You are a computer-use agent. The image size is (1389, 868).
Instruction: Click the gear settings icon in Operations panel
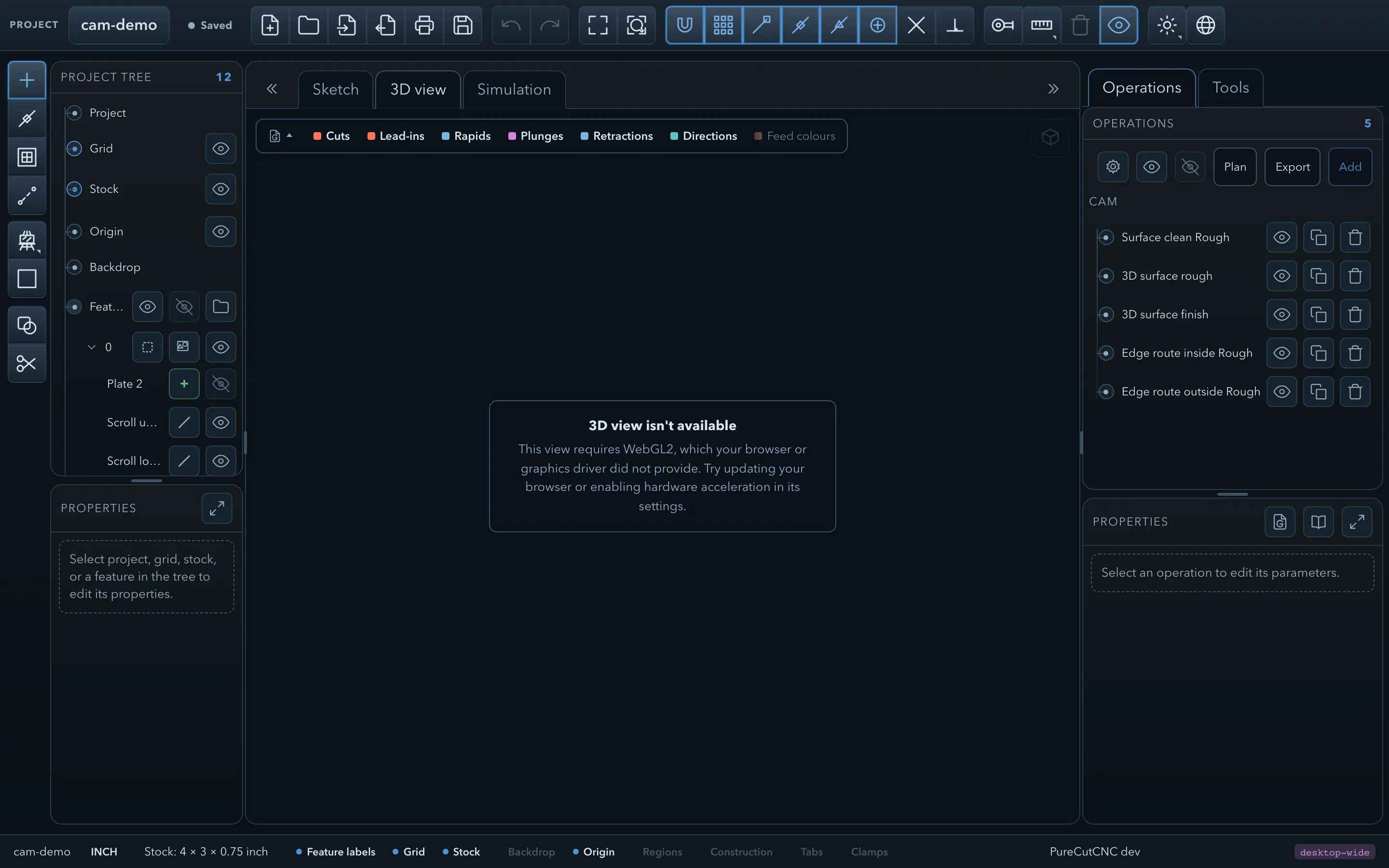(x=1113, y=167)
